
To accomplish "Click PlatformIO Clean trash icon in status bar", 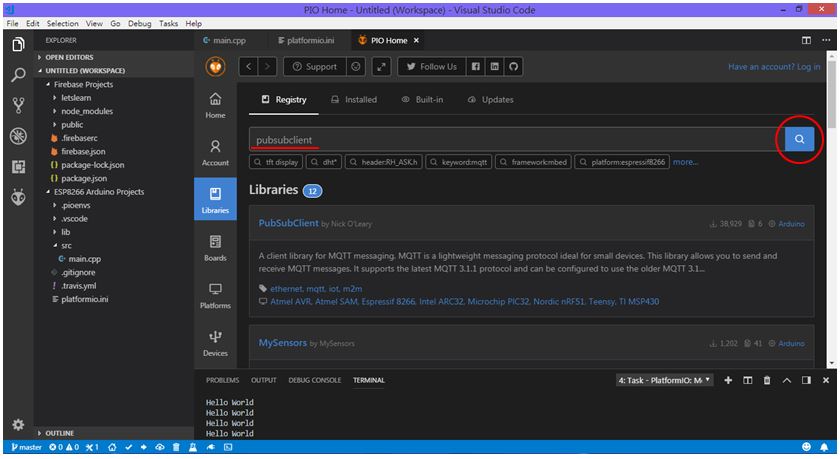I will 176,447.
